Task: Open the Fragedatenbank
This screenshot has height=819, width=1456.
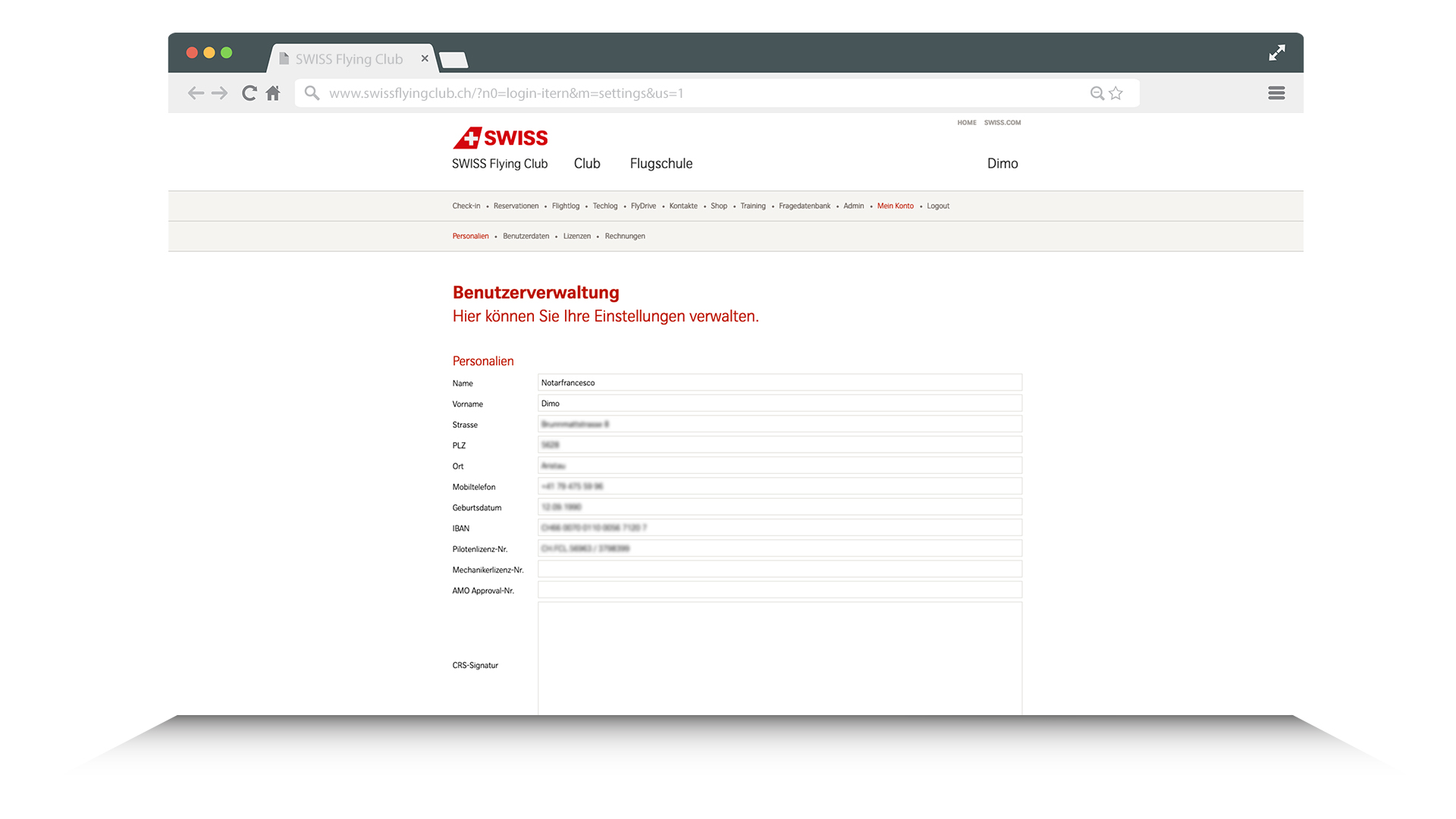Action: coord(805,206)
